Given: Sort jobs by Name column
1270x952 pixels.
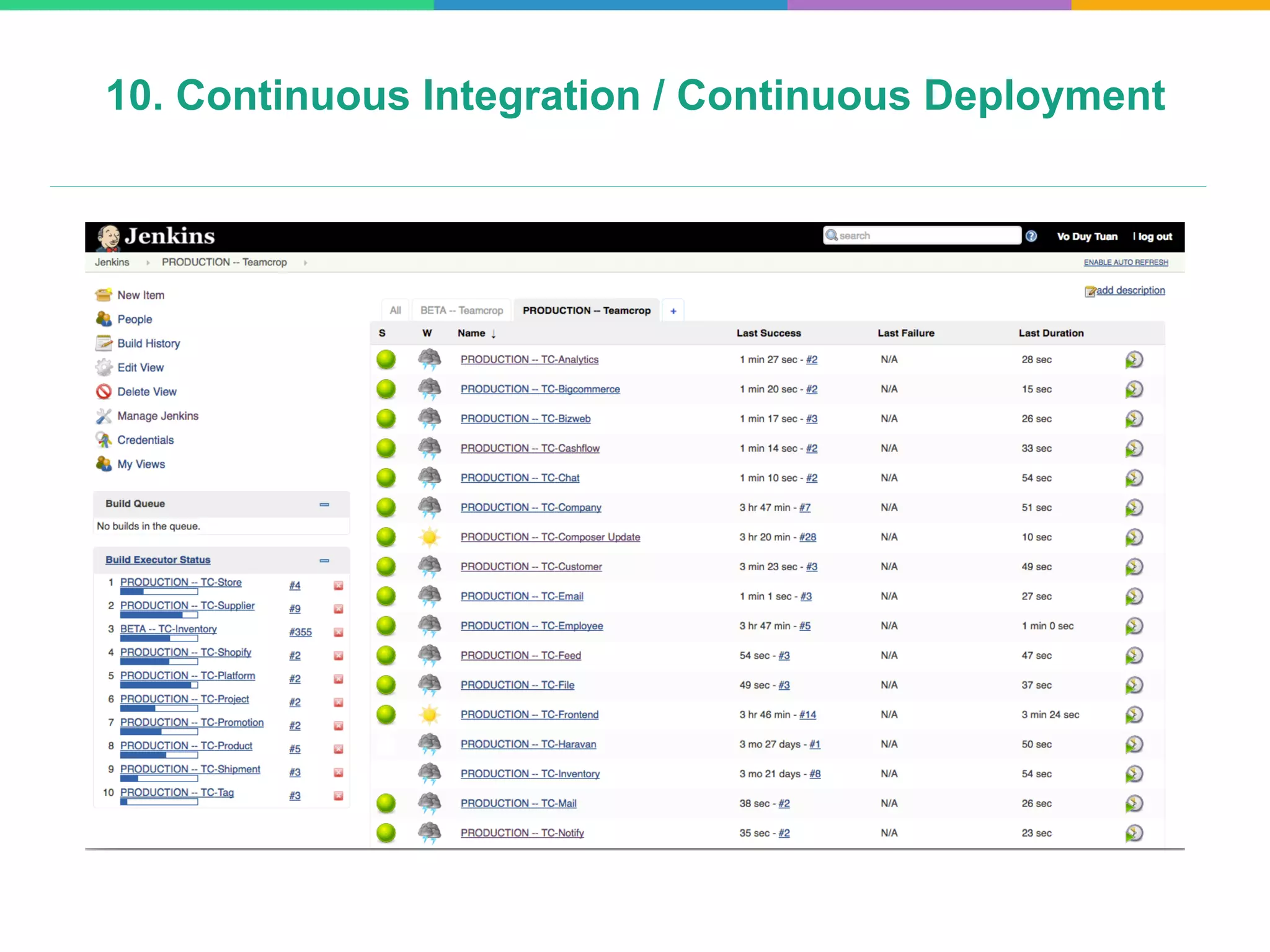Looking at the screenshot, I should click(476, 333).
